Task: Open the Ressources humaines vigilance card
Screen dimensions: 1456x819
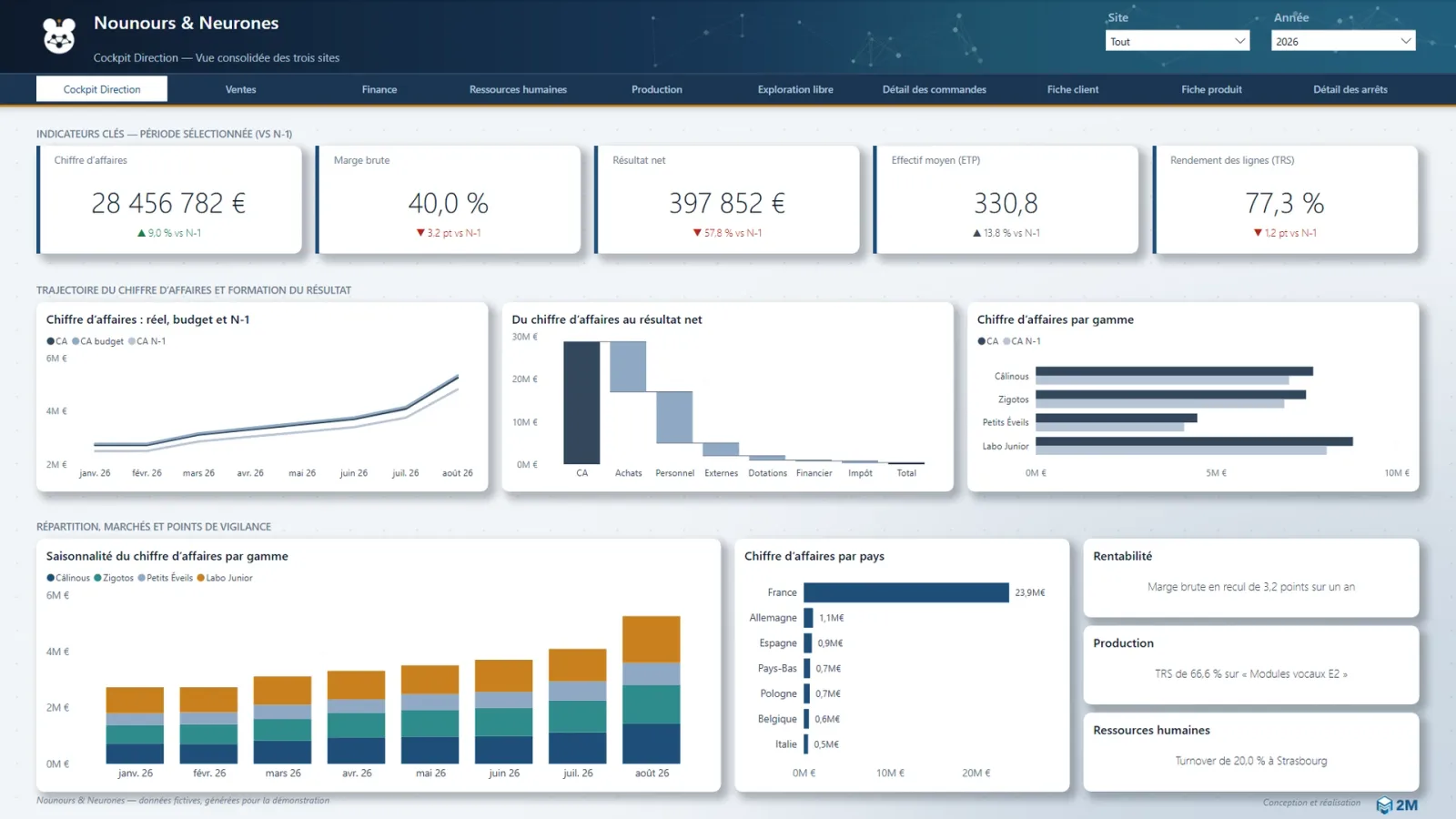Action: [1250, 752]
